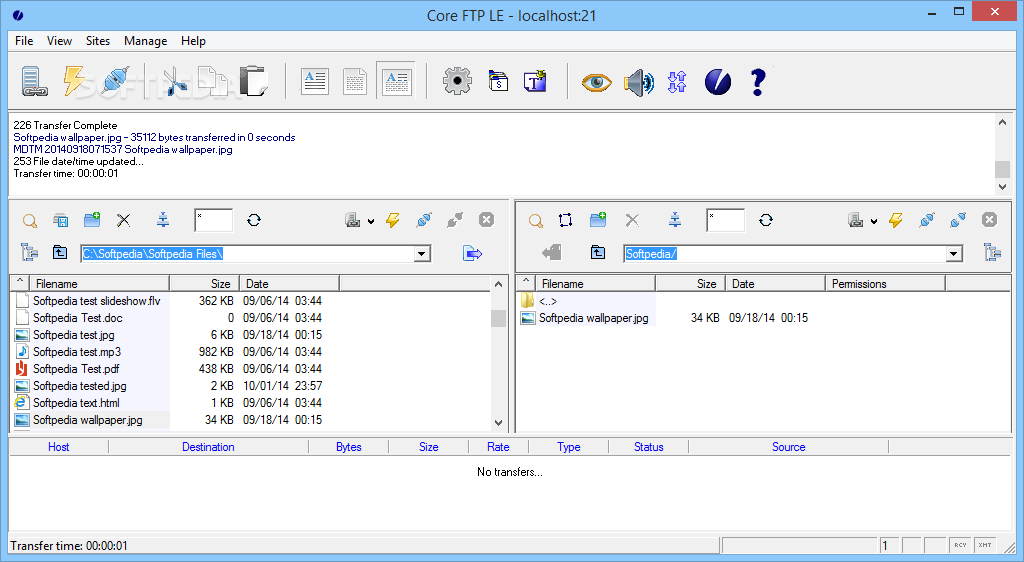Screen dimensions: 1024x562
Task: Click the local pane refresh icon
Action: tap(254, 220)
